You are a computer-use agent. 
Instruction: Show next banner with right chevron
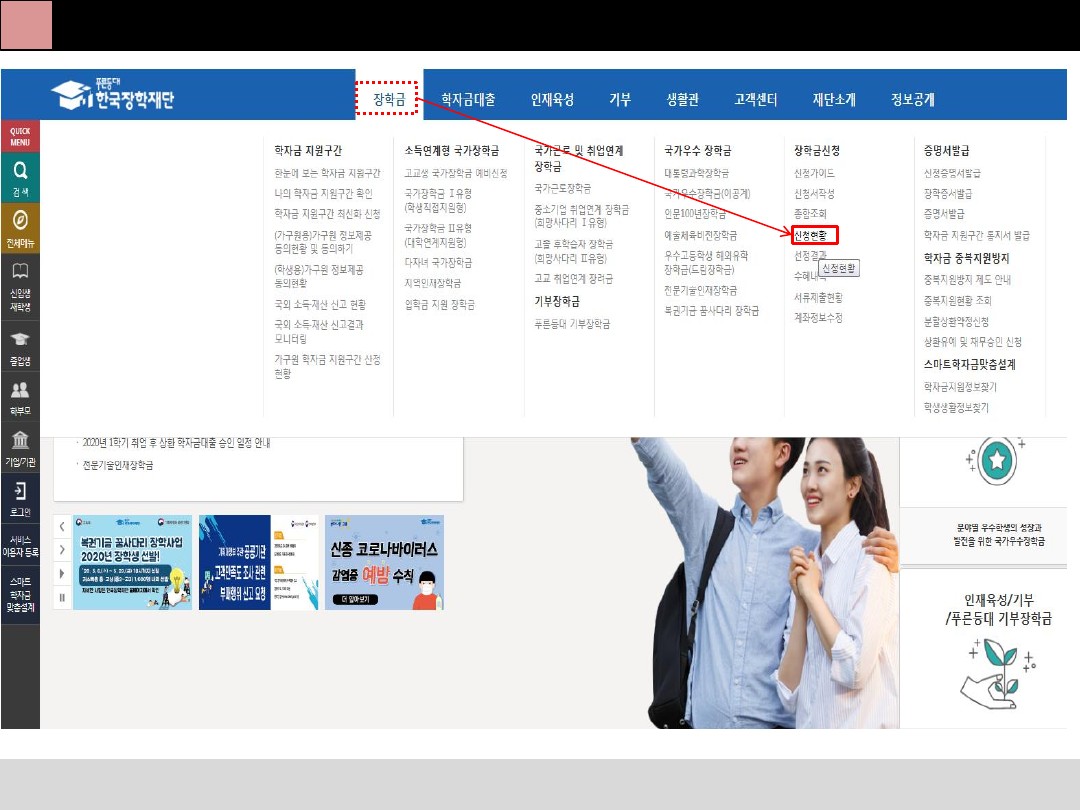pyautogui.click(x=62, y=549)
